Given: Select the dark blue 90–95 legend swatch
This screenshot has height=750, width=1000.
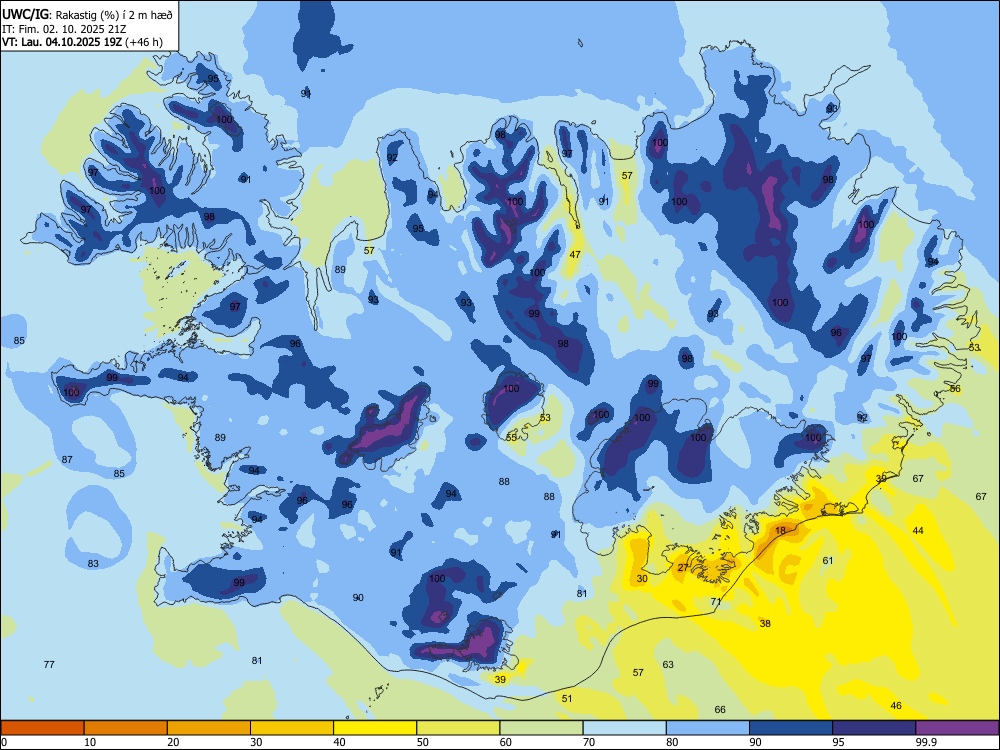Looking at the screenshot, I should coord(791,728).
